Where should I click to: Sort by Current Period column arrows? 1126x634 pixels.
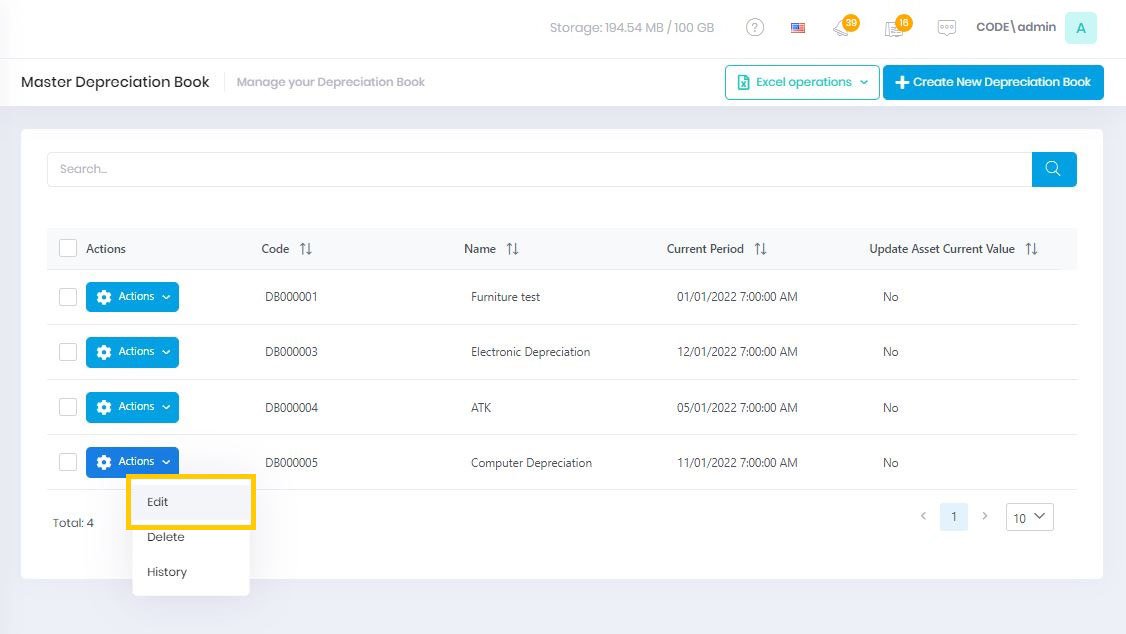(760, 249)
